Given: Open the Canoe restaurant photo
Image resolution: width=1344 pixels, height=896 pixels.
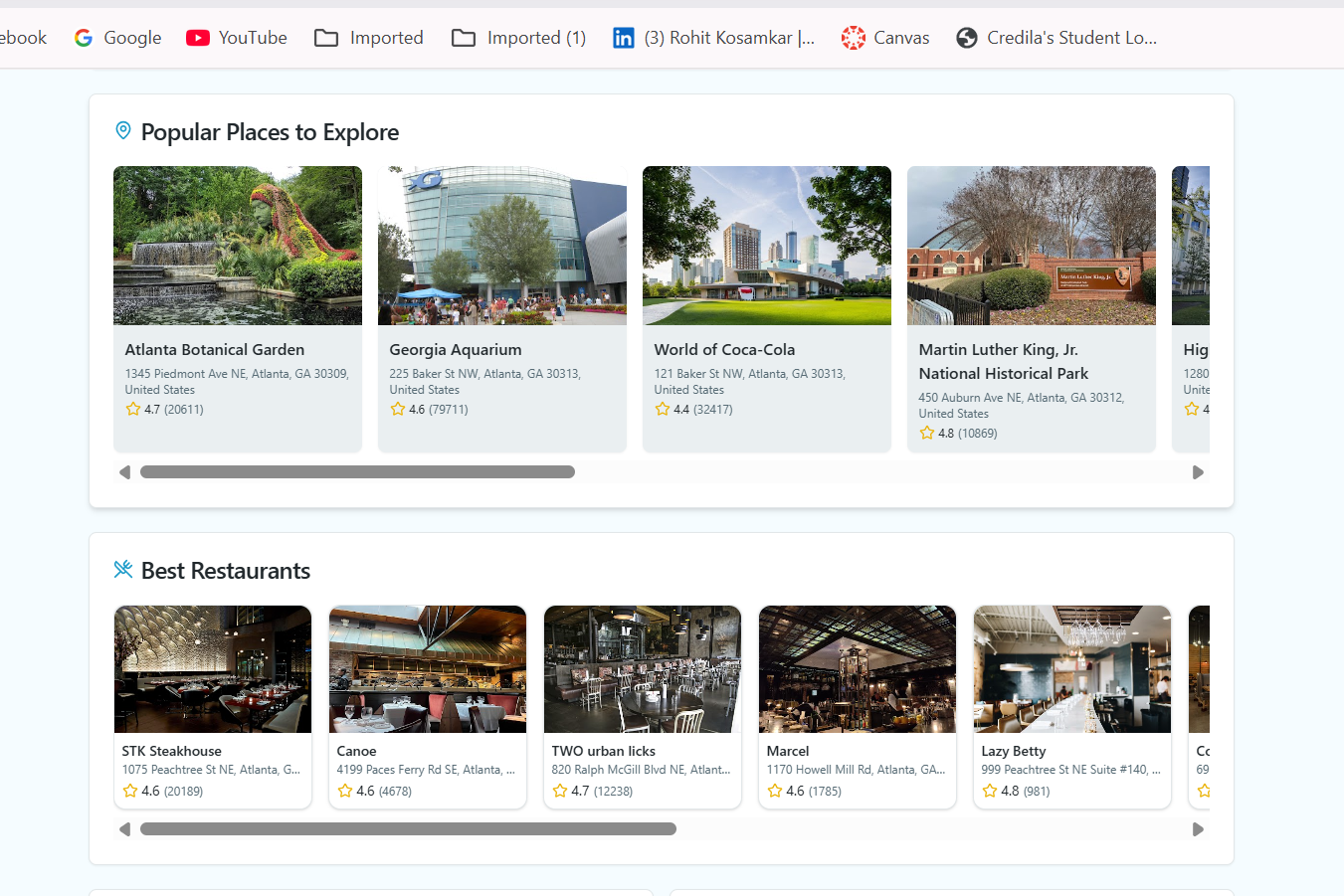Looking at the screenshot, I should [428, 669].
